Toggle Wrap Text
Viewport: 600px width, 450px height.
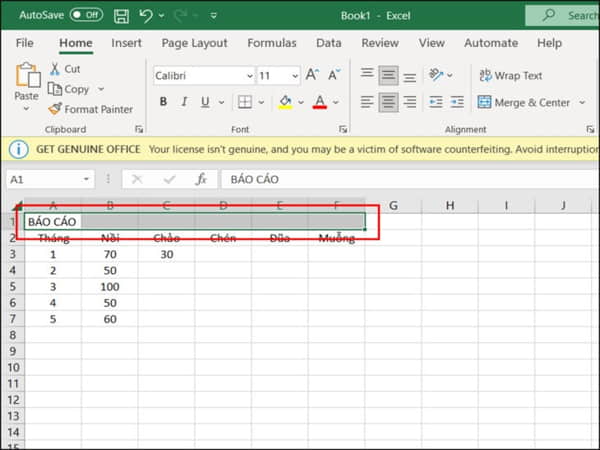511,75
